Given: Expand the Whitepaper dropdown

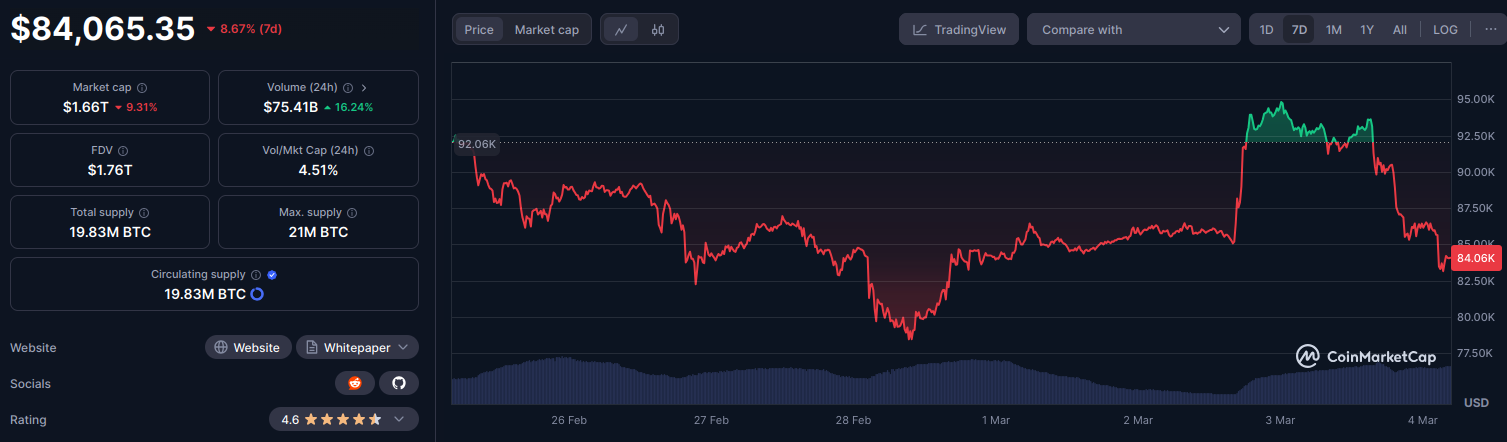Looking at the screenshot, I should 357,347.
